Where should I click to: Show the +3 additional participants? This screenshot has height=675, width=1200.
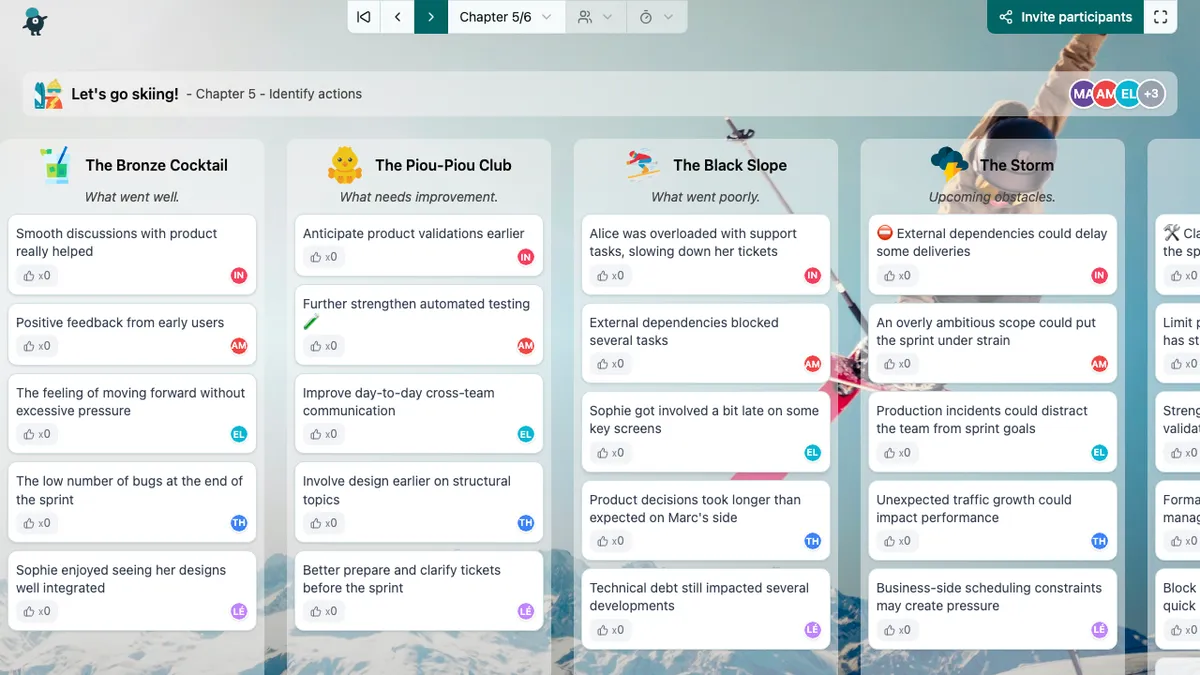(x=1152, y=94)
